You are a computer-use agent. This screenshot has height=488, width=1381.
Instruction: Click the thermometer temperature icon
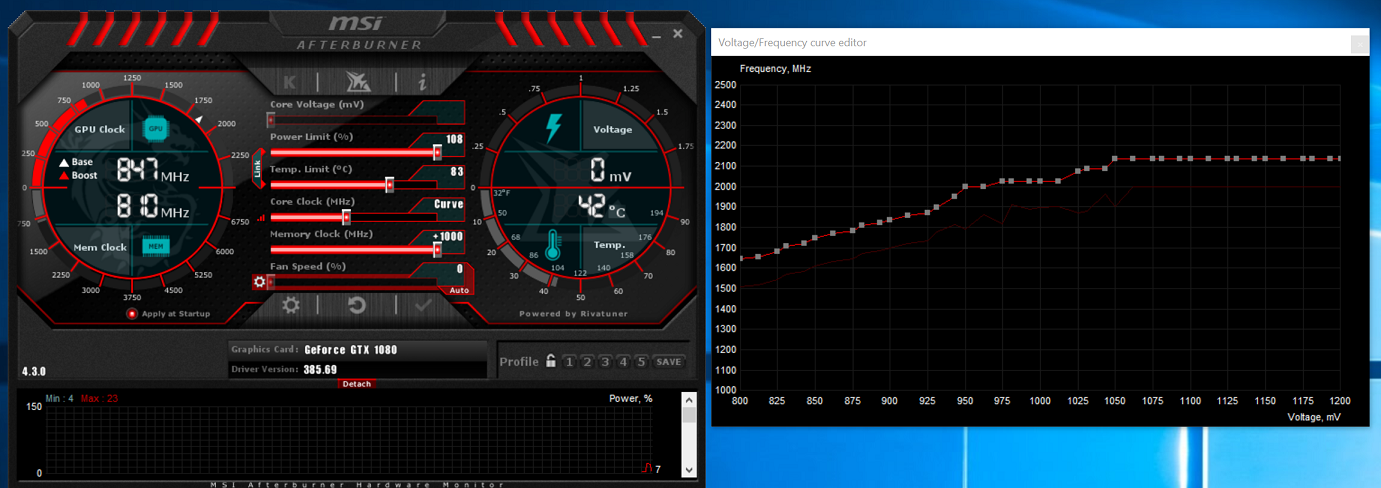[553, 246]
